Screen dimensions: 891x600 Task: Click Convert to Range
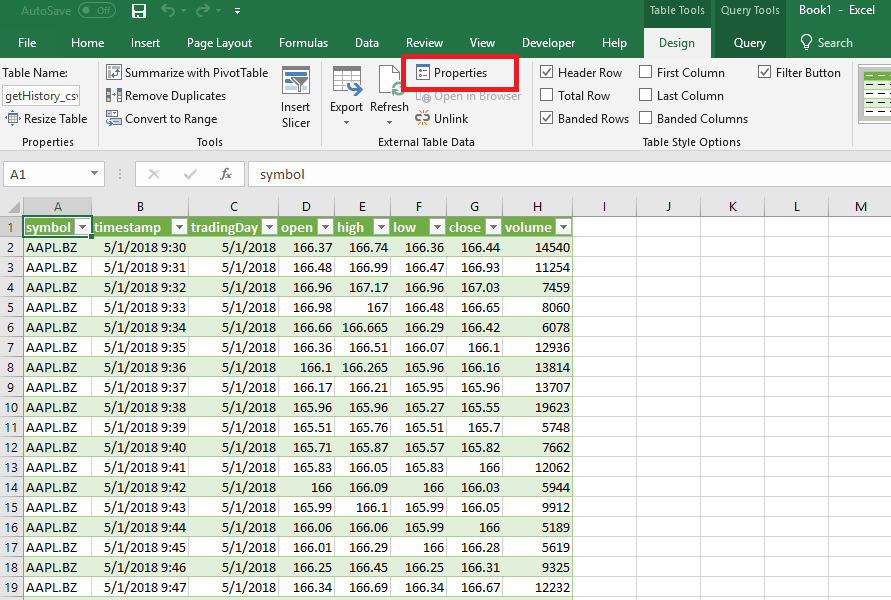click(x=162, y=119)
